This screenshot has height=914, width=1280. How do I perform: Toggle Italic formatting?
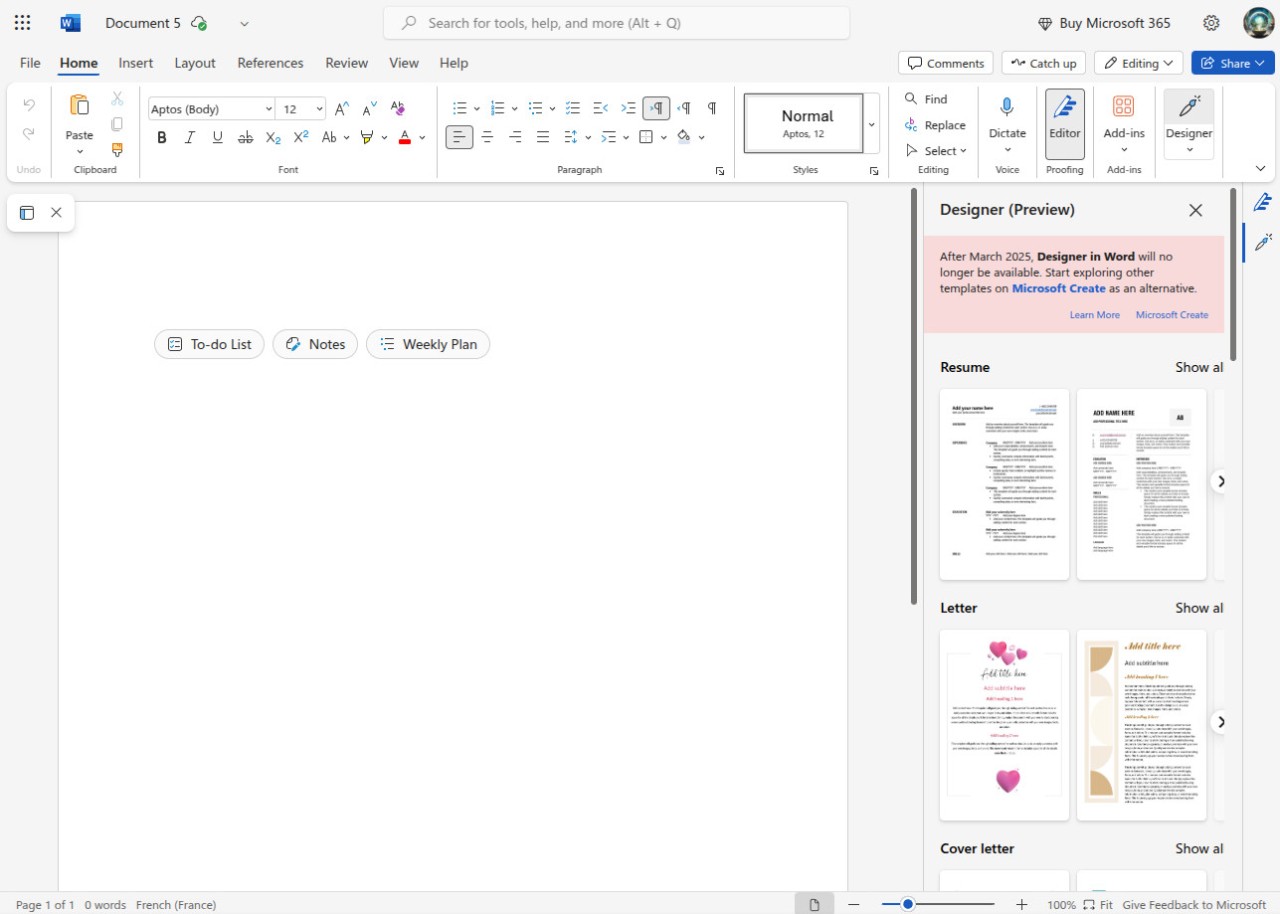189,137
